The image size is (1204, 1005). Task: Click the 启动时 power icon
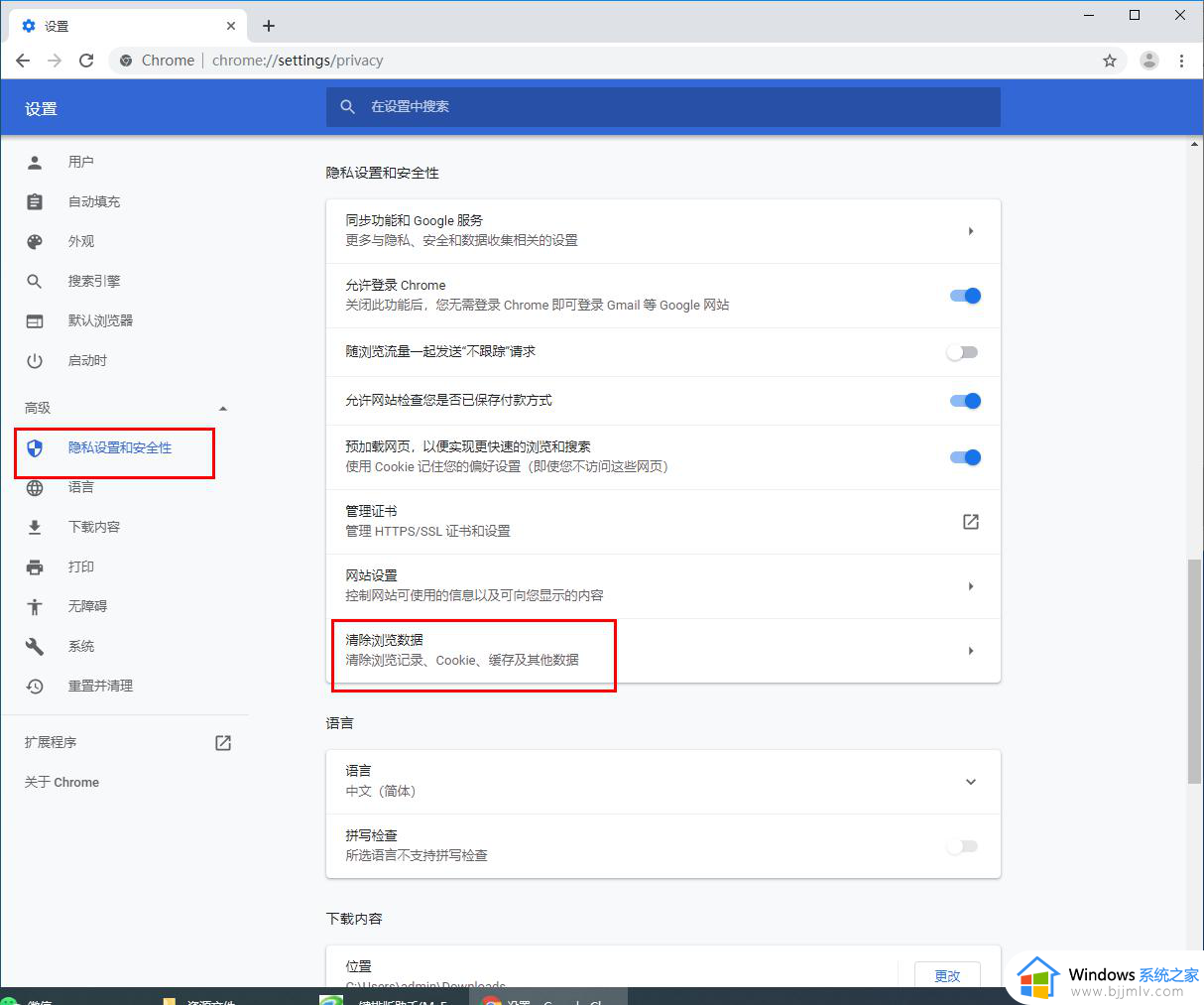point(35,360)
